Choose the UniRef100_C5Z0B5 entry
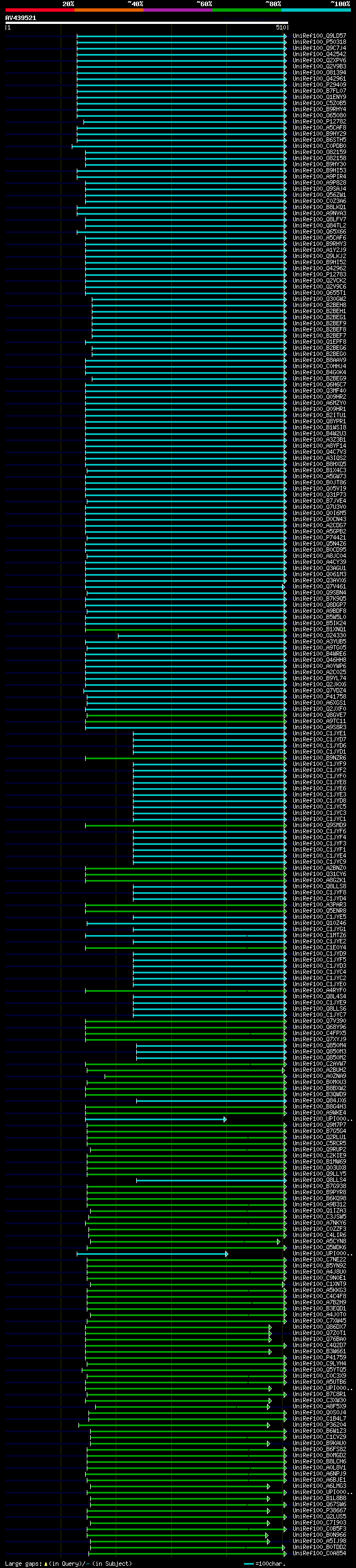The image size is (356, 1568). pyautogui.click(x=319, y=103)
